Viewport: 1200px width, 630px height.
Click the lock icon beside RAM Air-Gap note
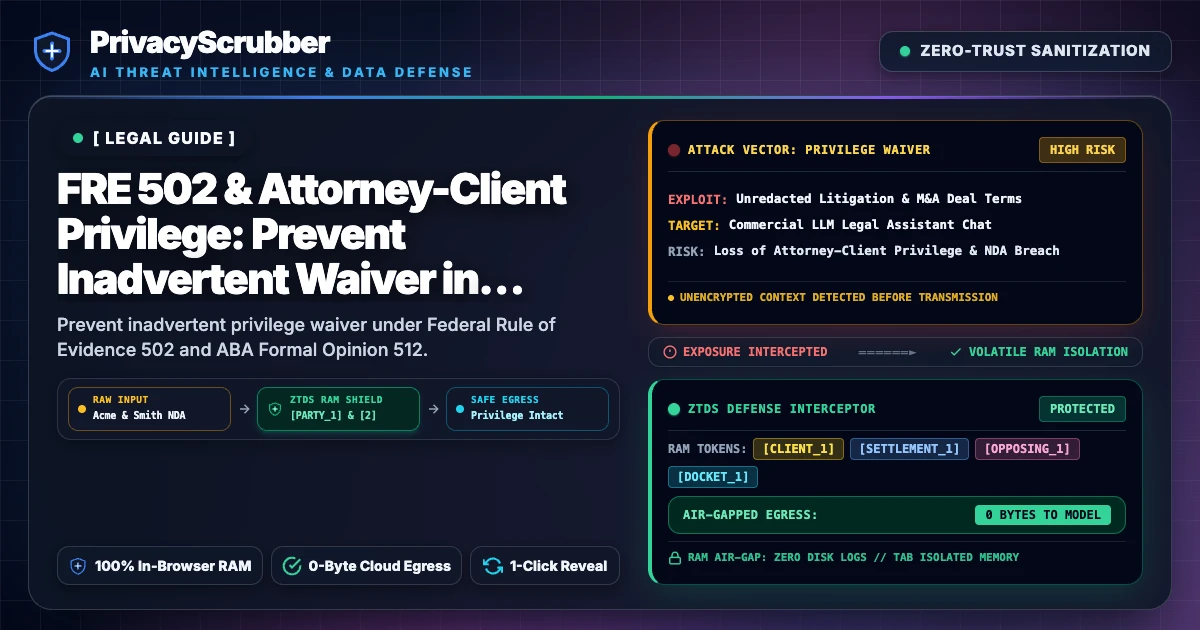pyautogui.click(x=674, y=557)
